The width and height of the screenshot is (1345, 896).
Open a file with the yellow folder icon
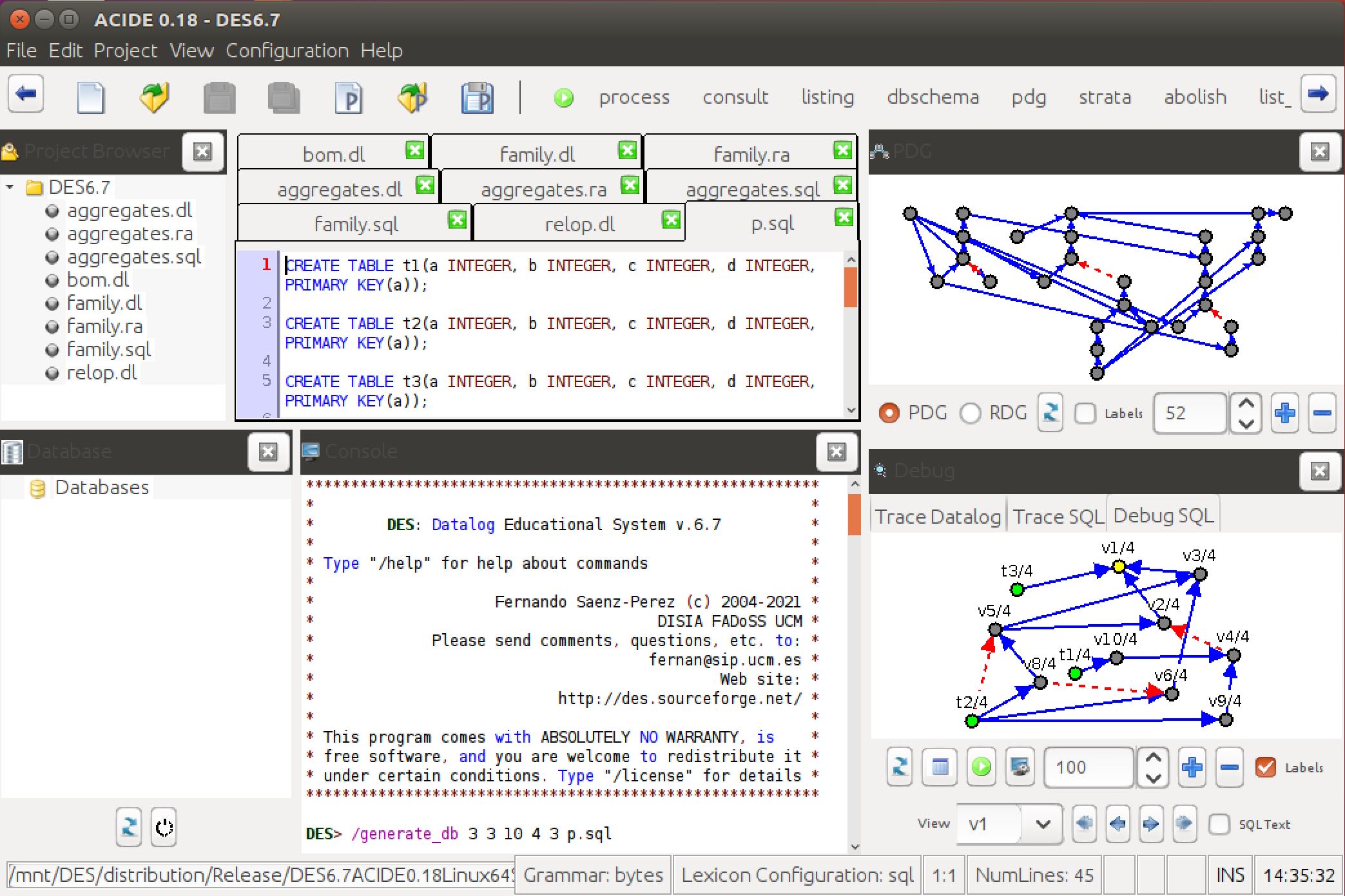[x=155, y=97]
